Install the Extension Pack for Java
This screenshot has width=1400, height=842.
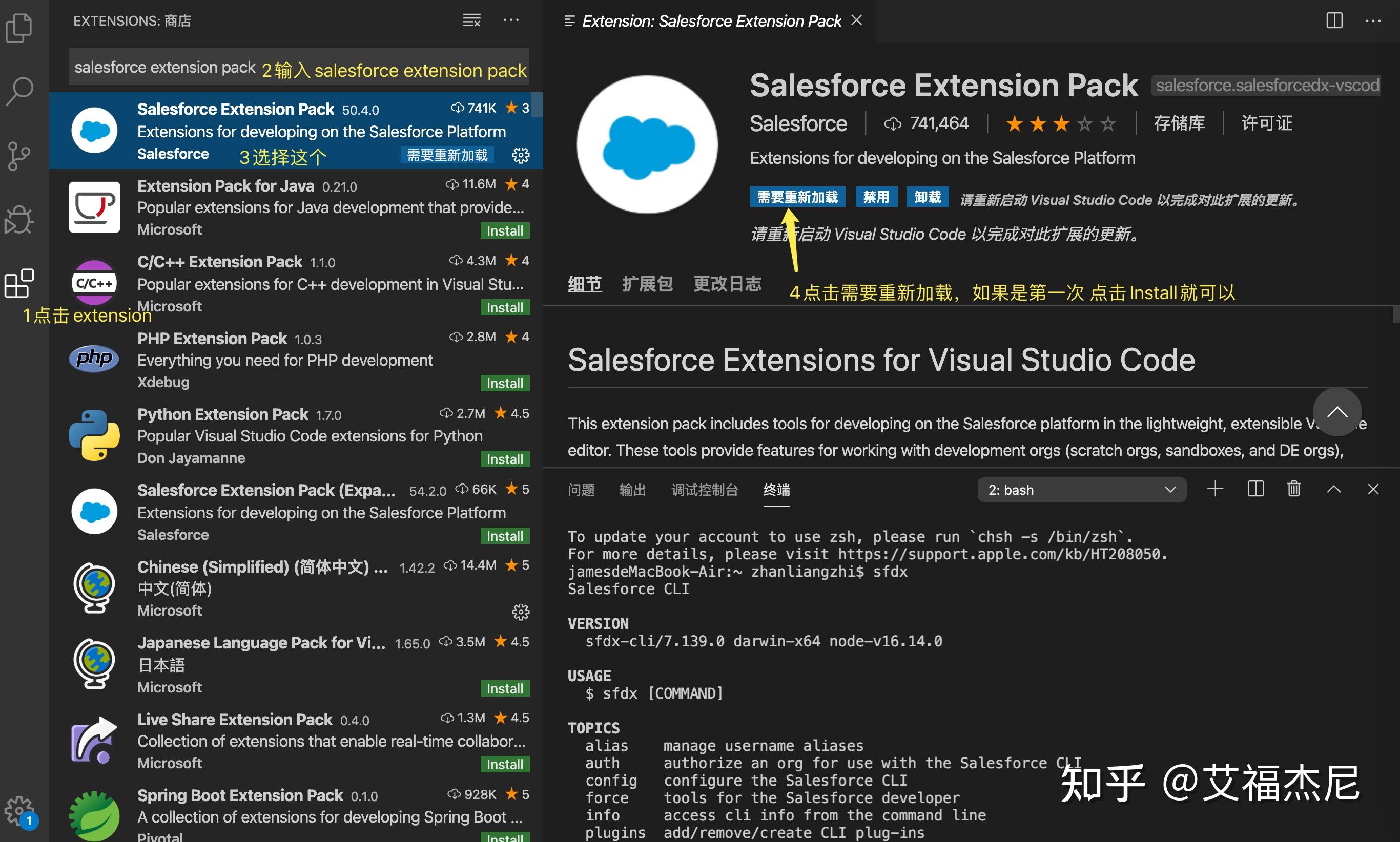pos(504,230)
